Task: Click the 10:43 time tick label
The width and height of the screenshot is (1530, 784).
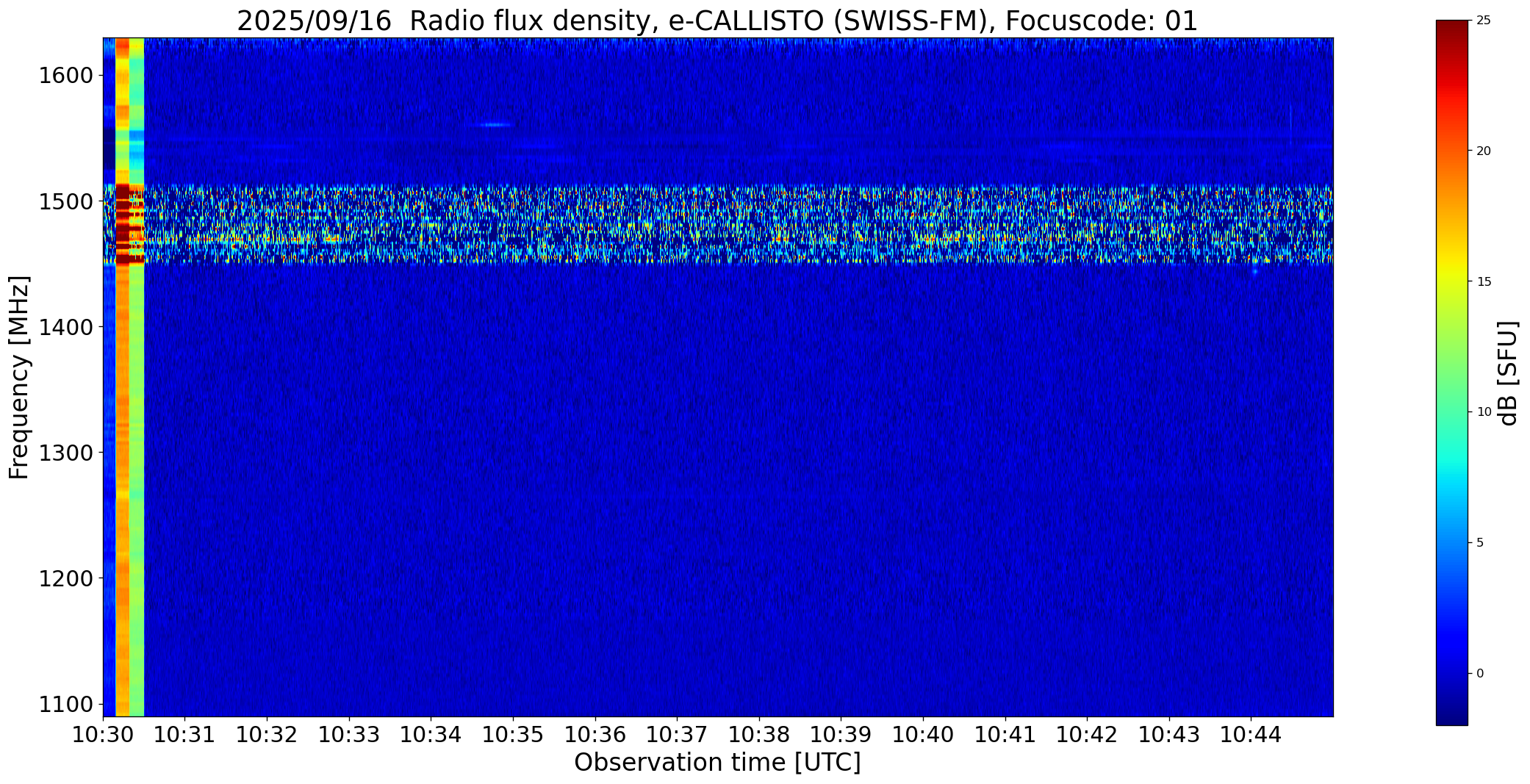Action: point(1169,734)
